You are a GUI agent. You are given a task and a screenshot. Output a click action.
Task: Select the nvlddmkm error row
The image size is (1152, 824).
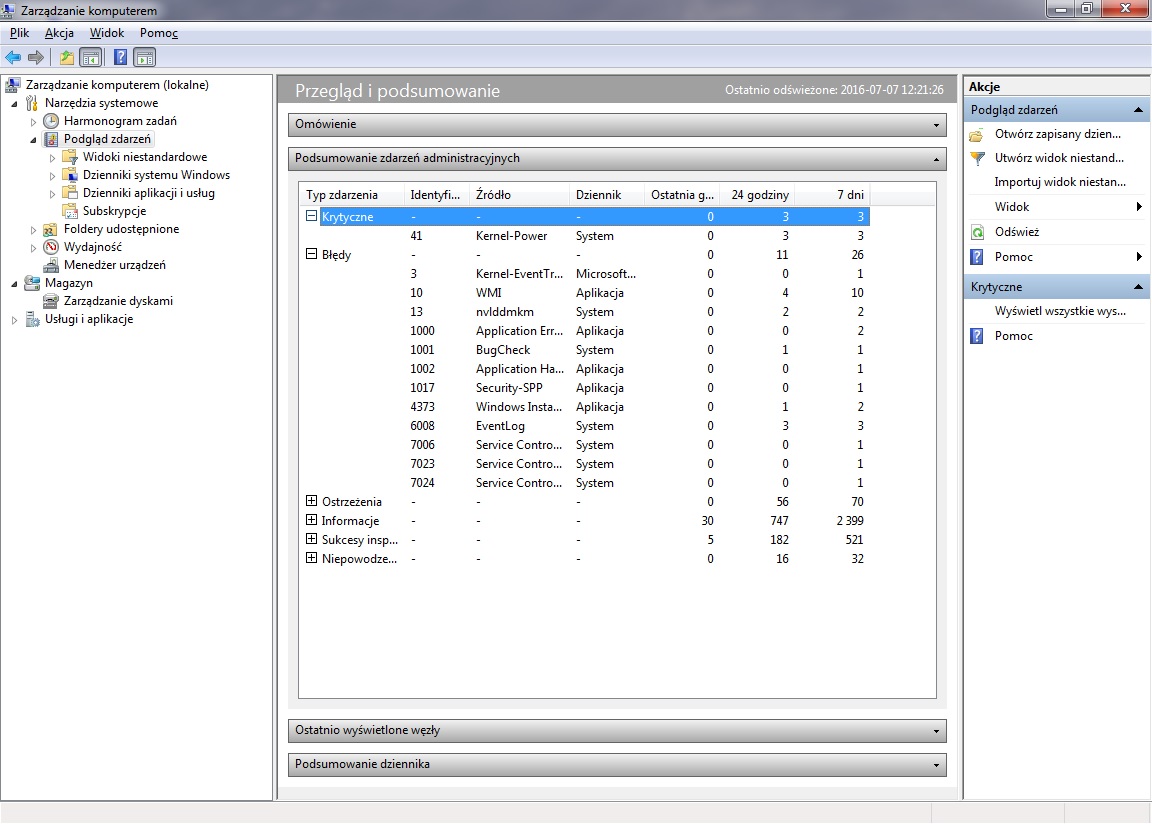[x=585, y=311]
